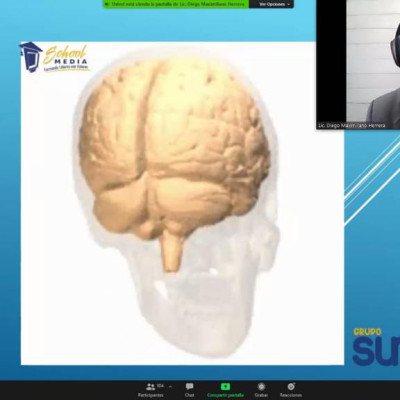Open the Chat speech bubble icon
Viewport: 400px width, 400px height.
click(189, 387)
